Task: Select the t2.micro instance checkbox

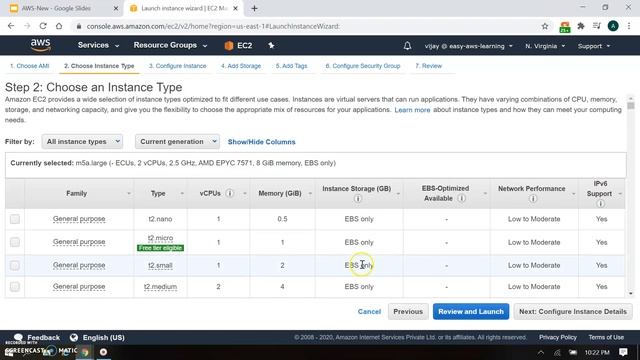Action: click(x=15, y=242)
